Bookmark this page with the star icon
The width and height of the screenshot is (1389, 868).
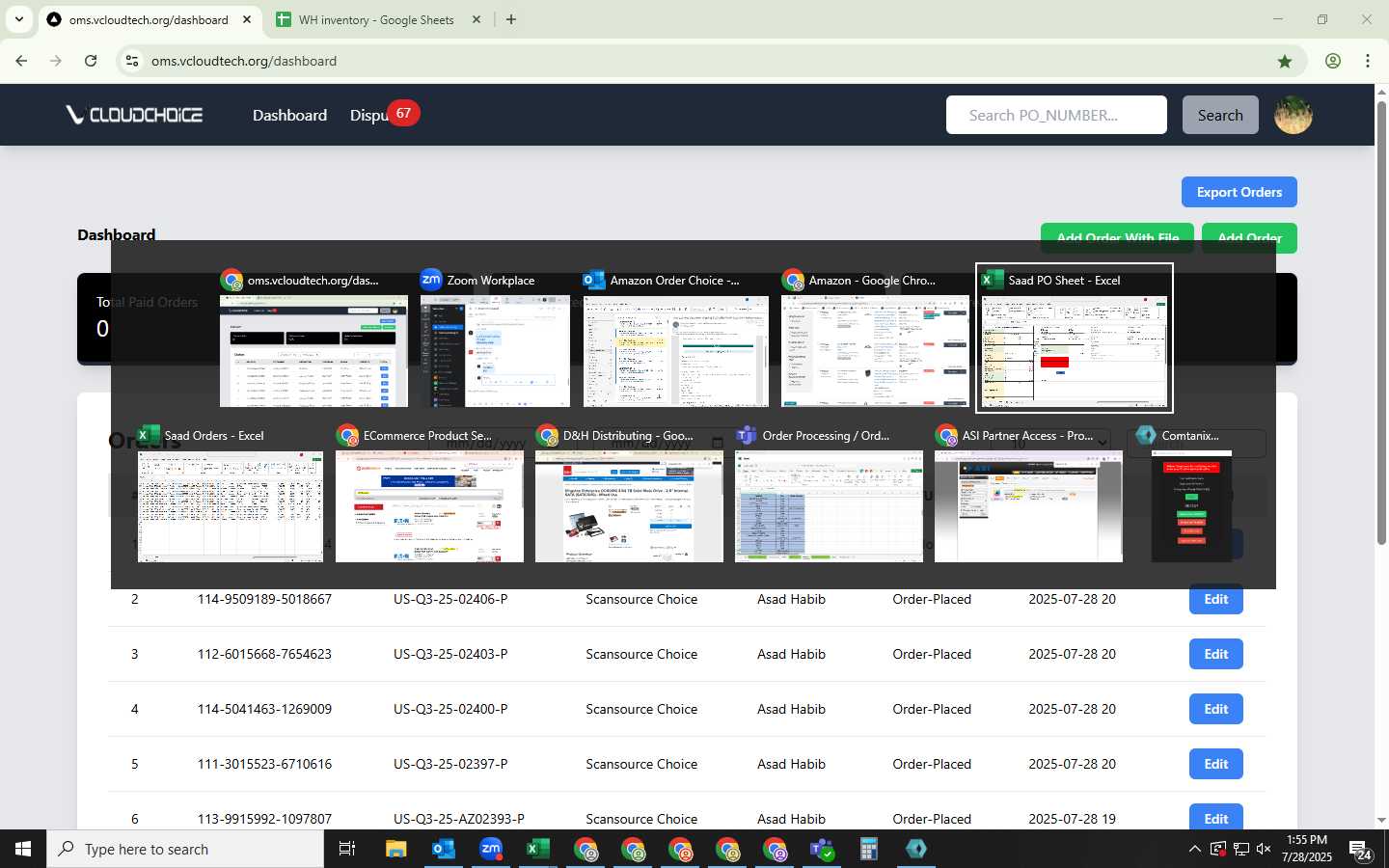coord(1284,61)
